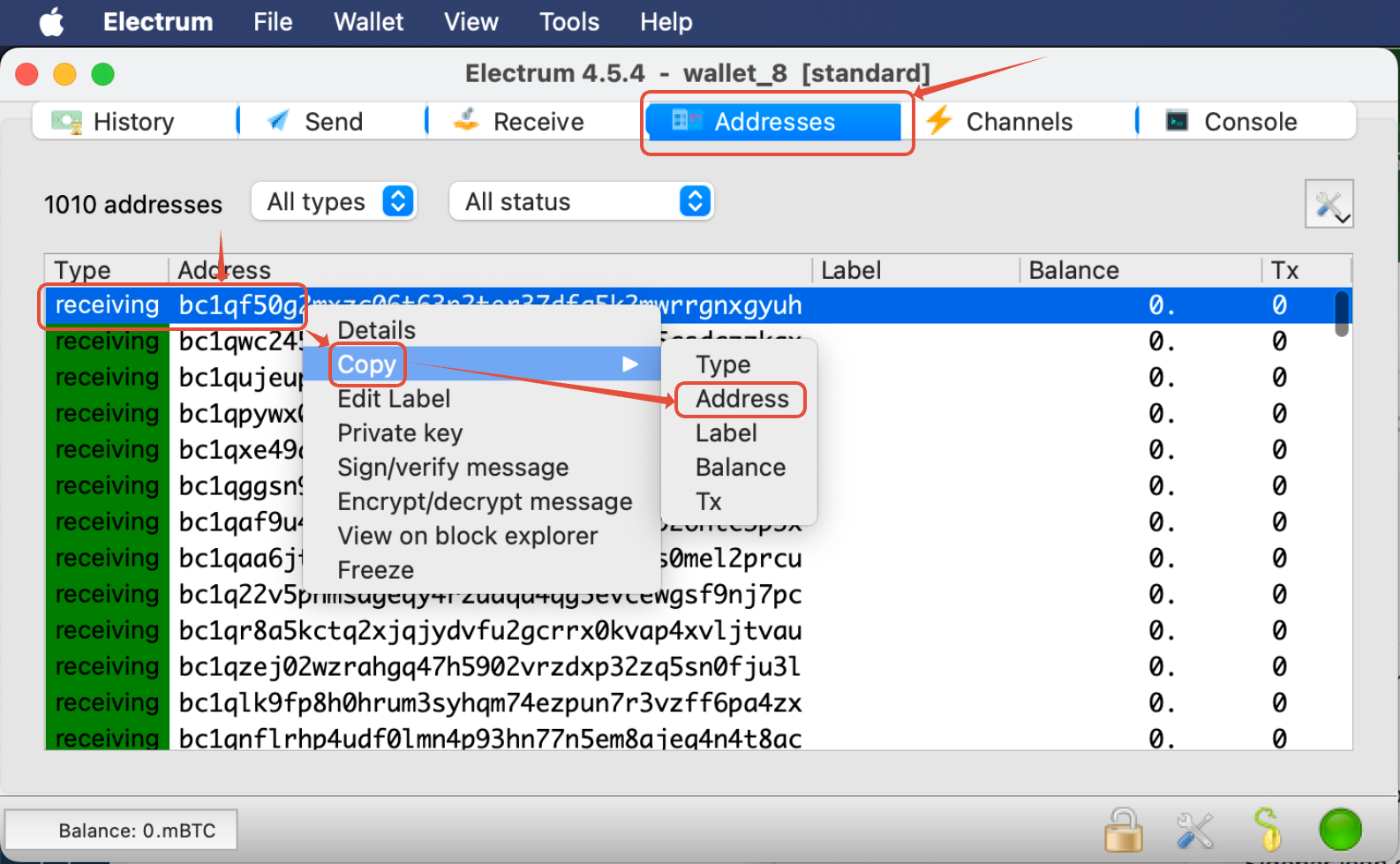The height and width of the screenshot is (864, 1400).
Task: Open the Apple menu
Action: (x=52, y=22)
